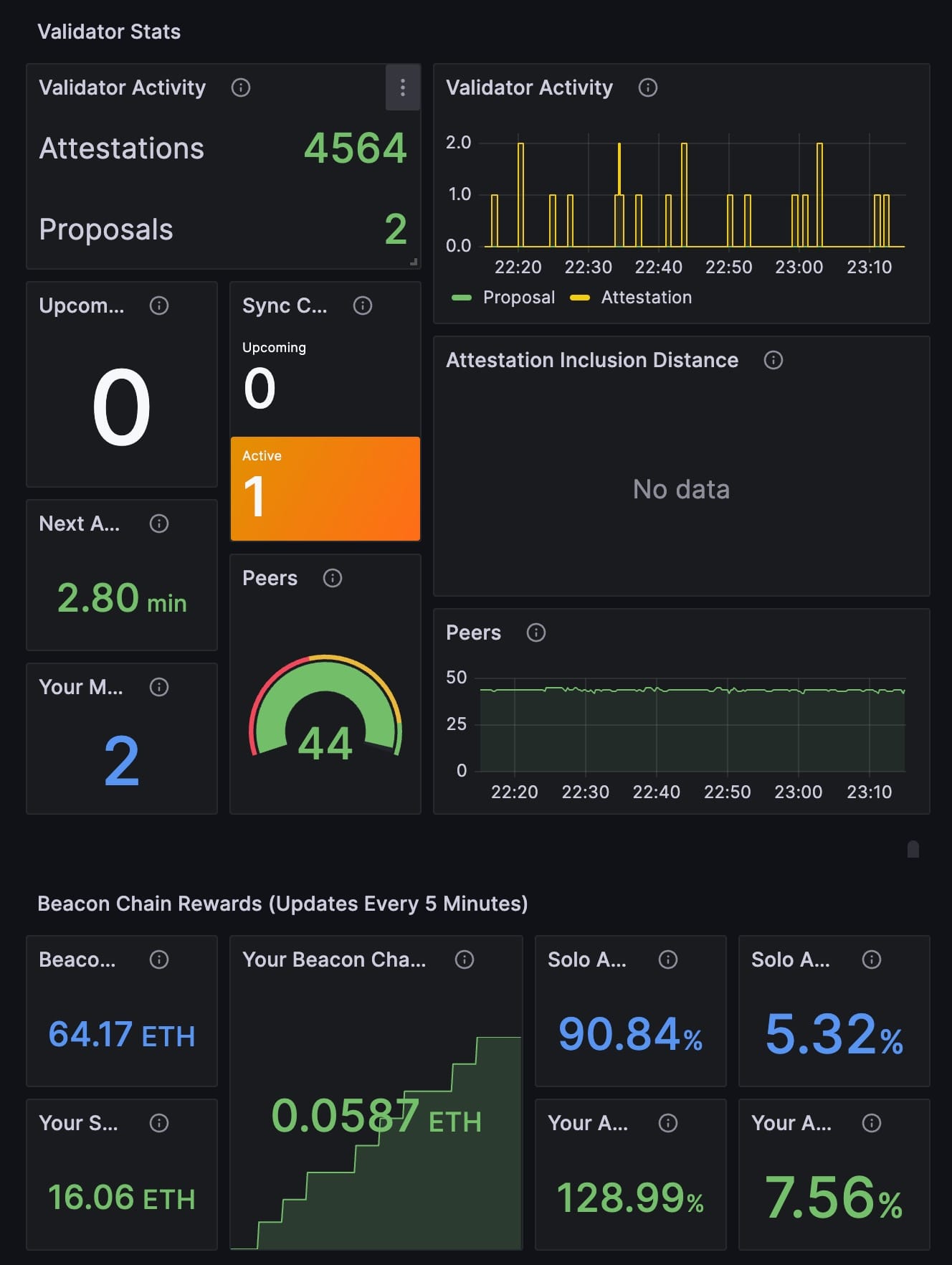
Task: Collapse the Validator Stats row
Action: pos(109,32)
